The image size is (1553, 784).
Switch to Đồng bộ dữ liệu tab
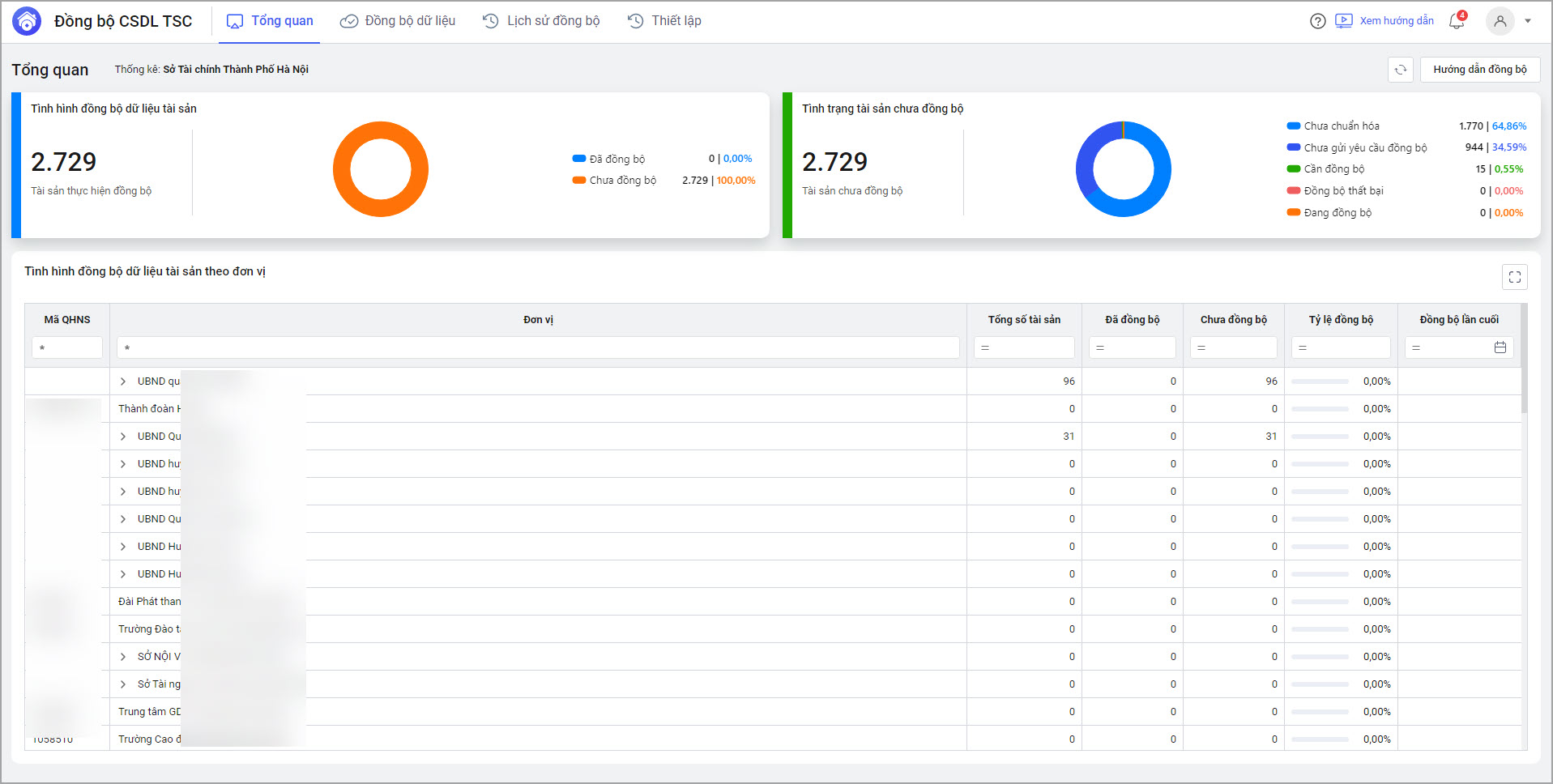click(398, 21)
